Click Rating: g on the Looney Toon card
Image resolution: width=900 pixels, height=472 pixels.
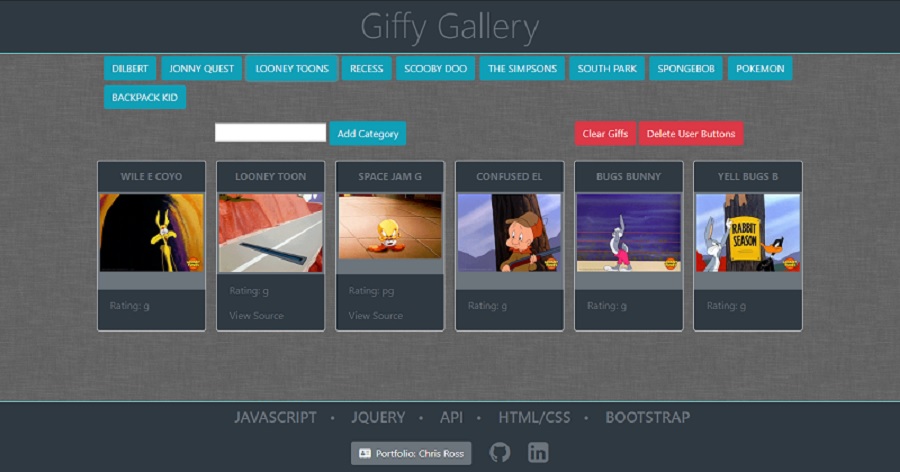pos(249,291)
